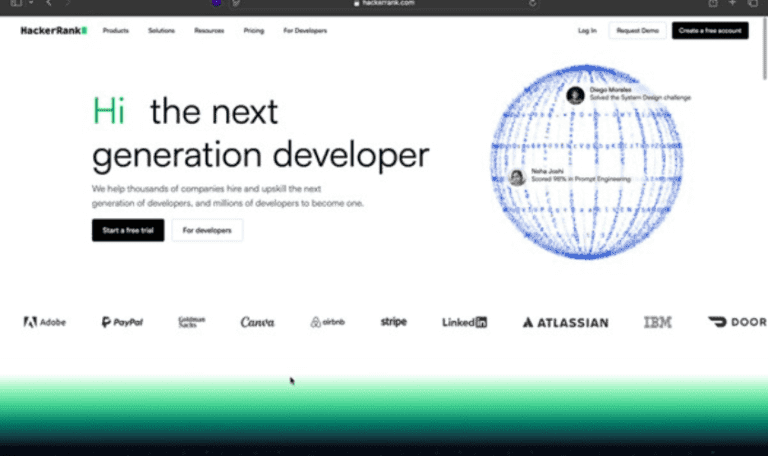The height and width of the screenshot is (456, 768).
Task: Click the Start a free trial button
Action: (x=128, y=230)
